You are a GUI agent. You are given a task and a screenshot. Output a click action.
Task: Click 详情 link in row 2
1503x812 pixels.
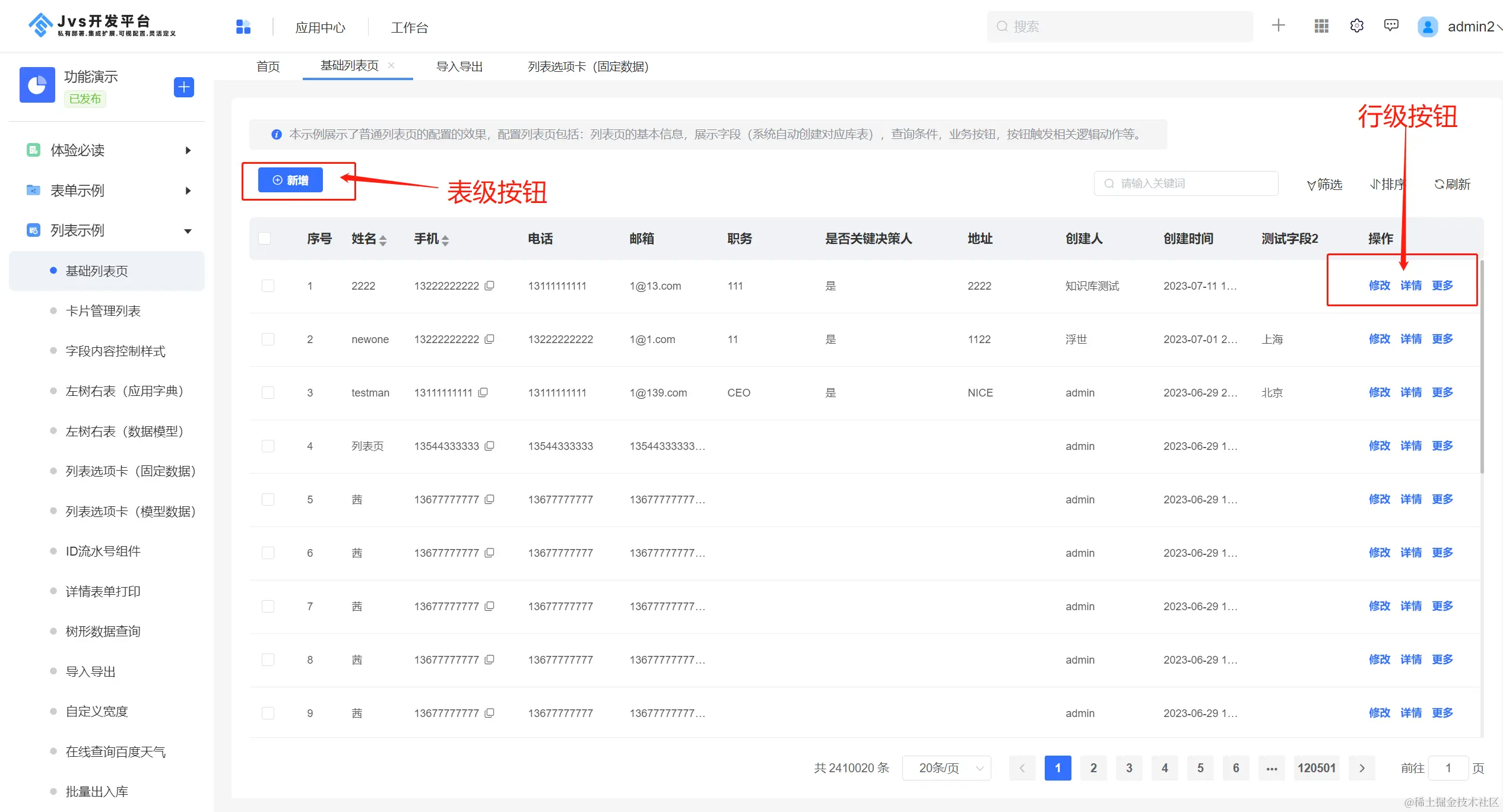coord(1410,339)
